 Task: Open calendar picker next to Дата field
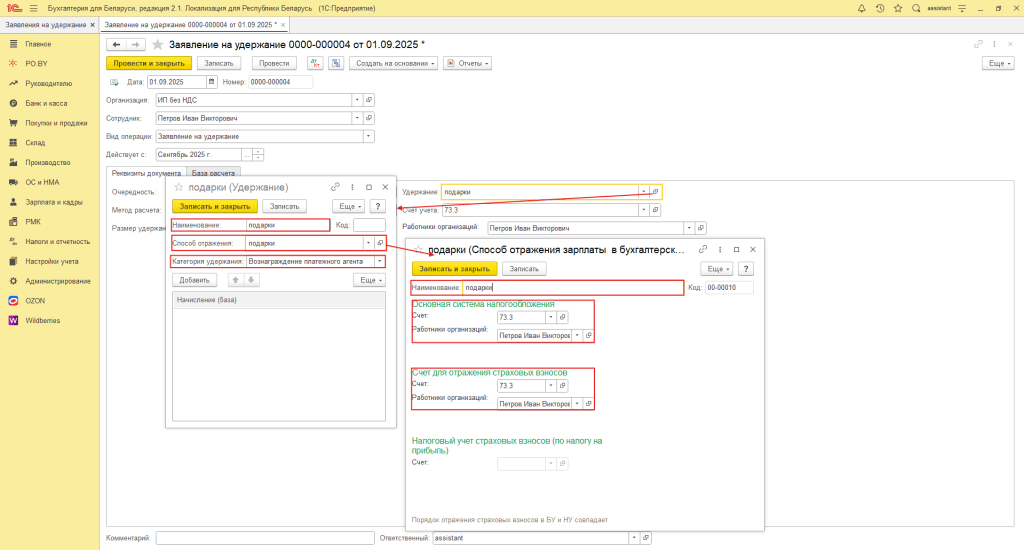210,81
